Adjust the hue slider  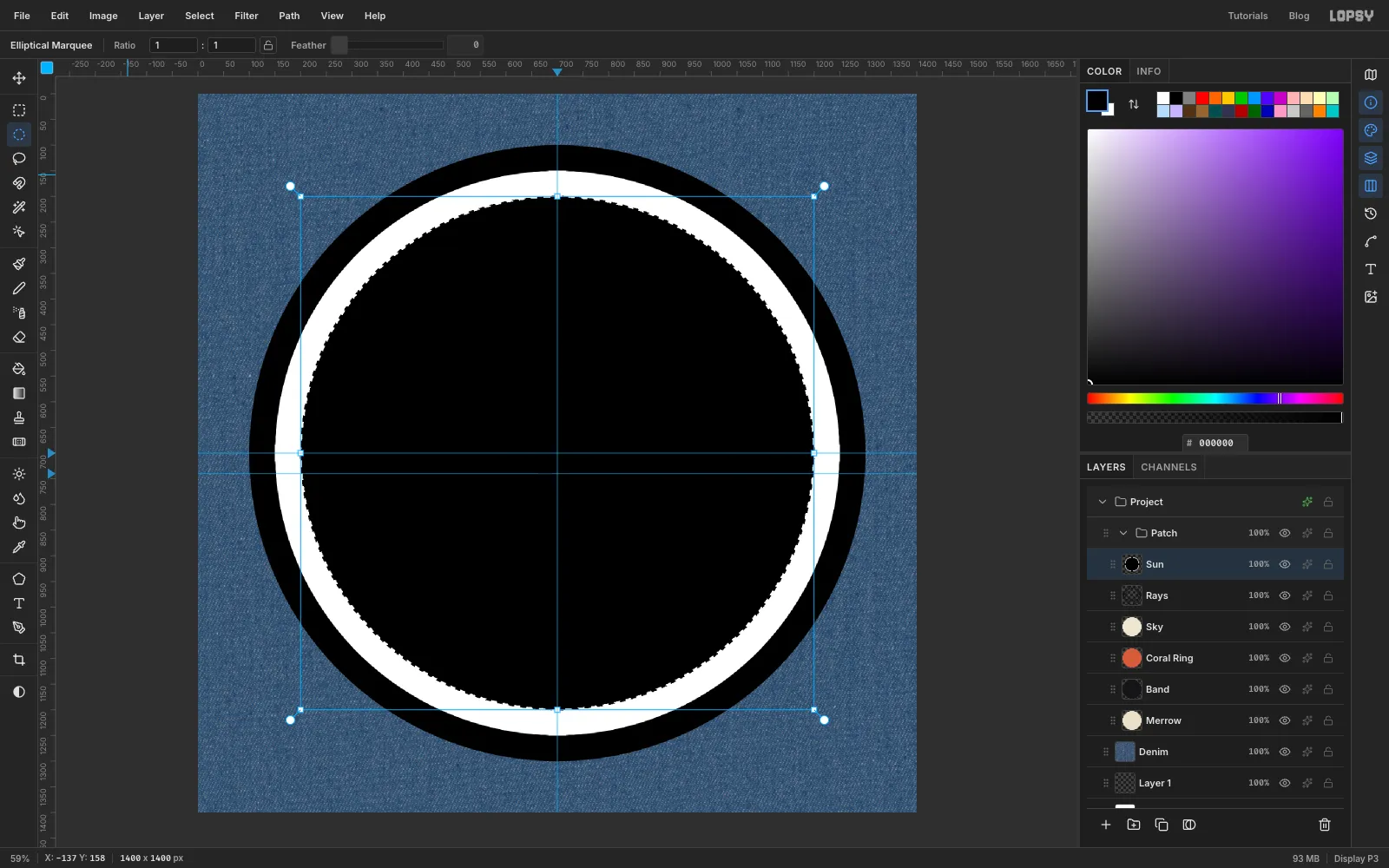(1215, 398)
